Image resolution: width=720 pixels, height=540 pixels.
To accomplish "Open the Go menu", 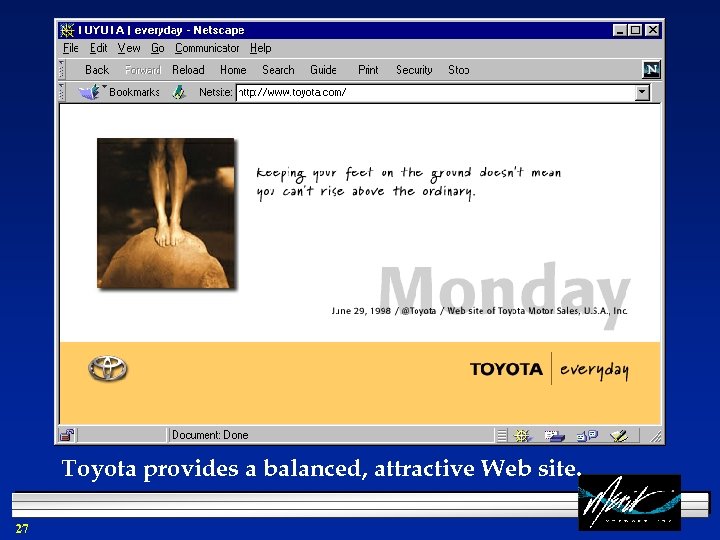I will click(158, 48).
